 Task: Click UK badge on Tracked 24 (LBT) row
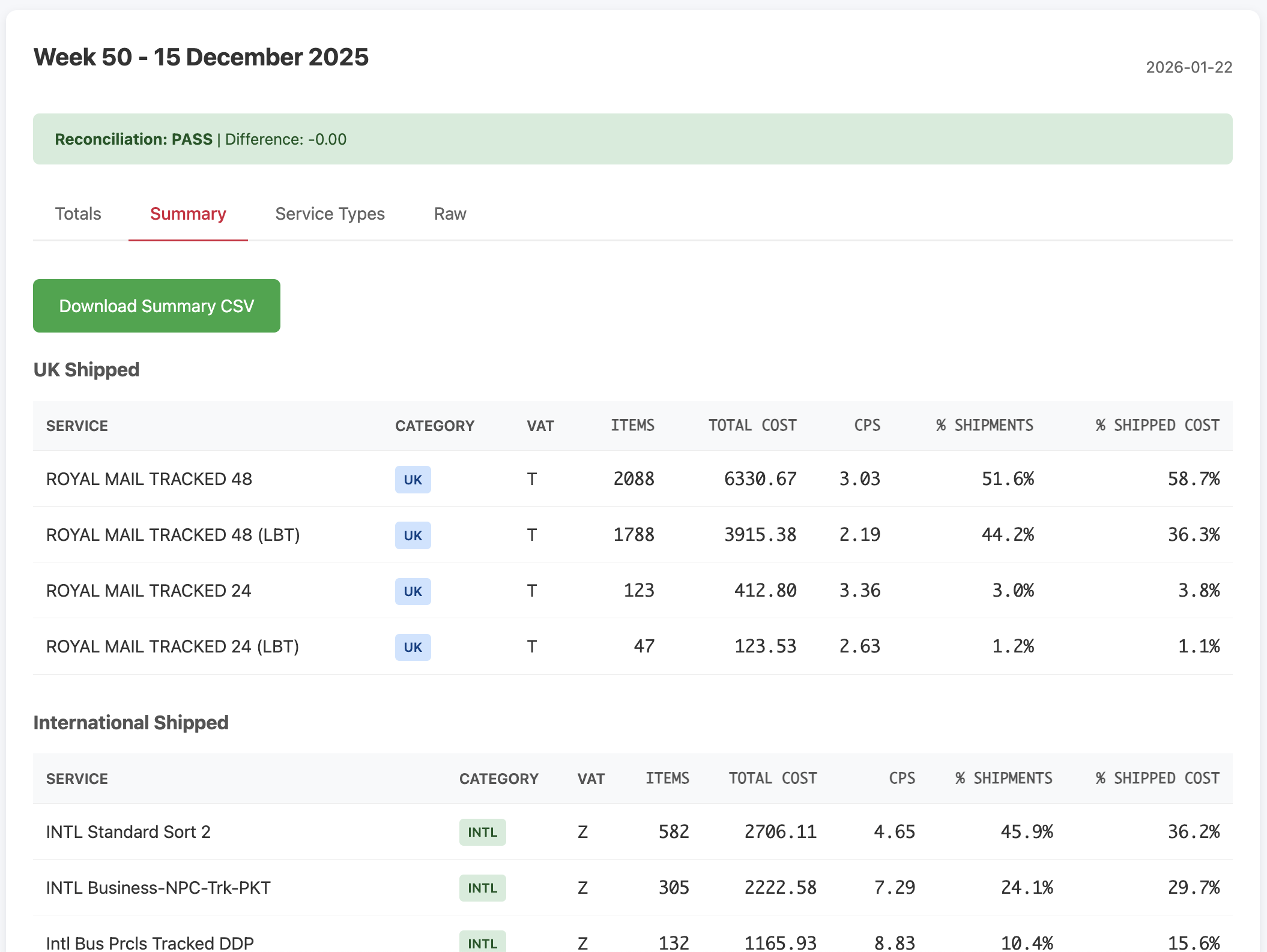click(x=413, y=647)
